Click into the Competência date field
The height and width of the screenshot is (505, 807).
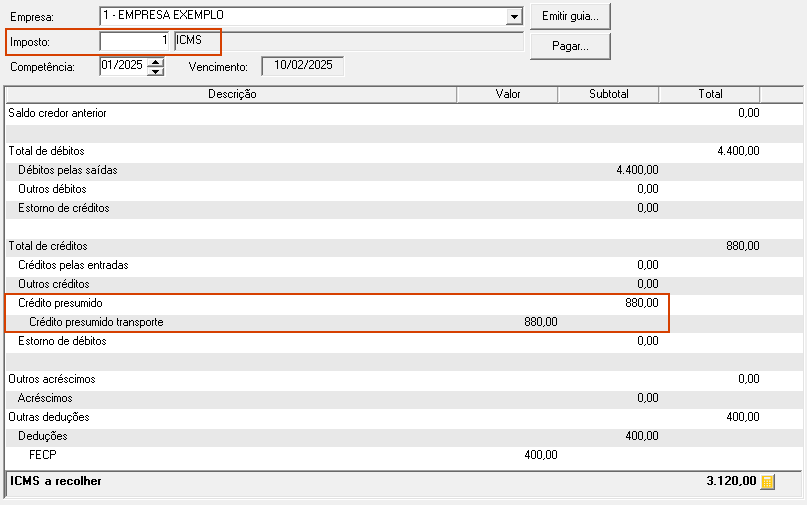point(124,66)
